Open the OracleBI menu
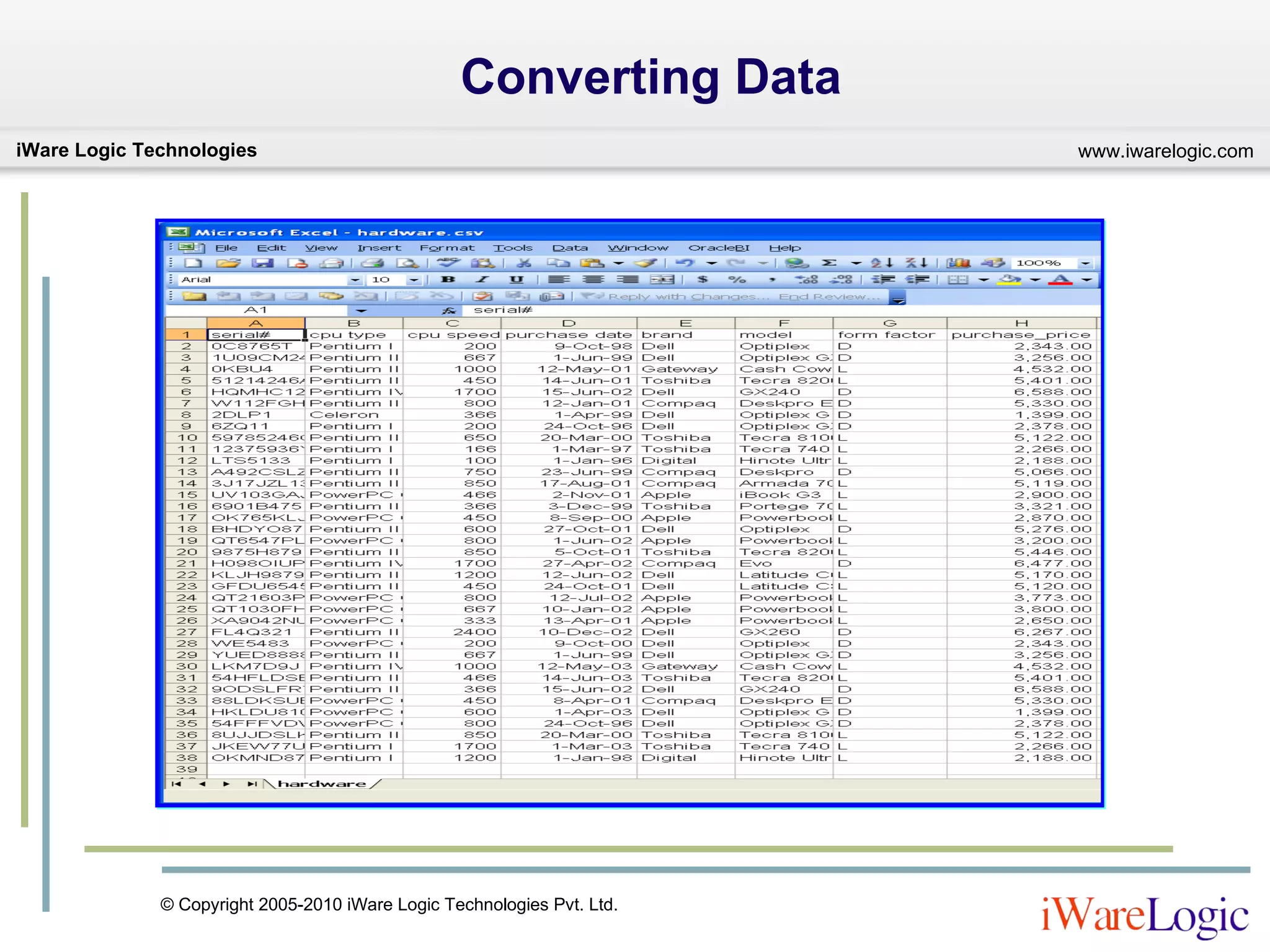This screenshot has height=952, width=1270. click(719, 248)
